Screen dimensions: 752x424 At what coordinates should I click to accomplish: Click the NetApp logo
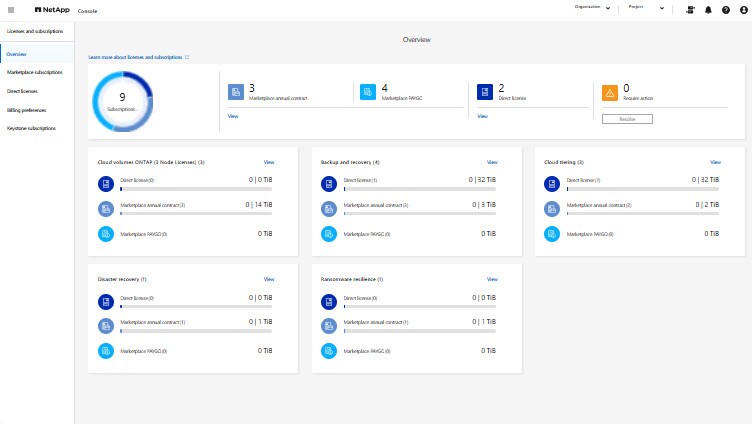click(x=52, y=9)
